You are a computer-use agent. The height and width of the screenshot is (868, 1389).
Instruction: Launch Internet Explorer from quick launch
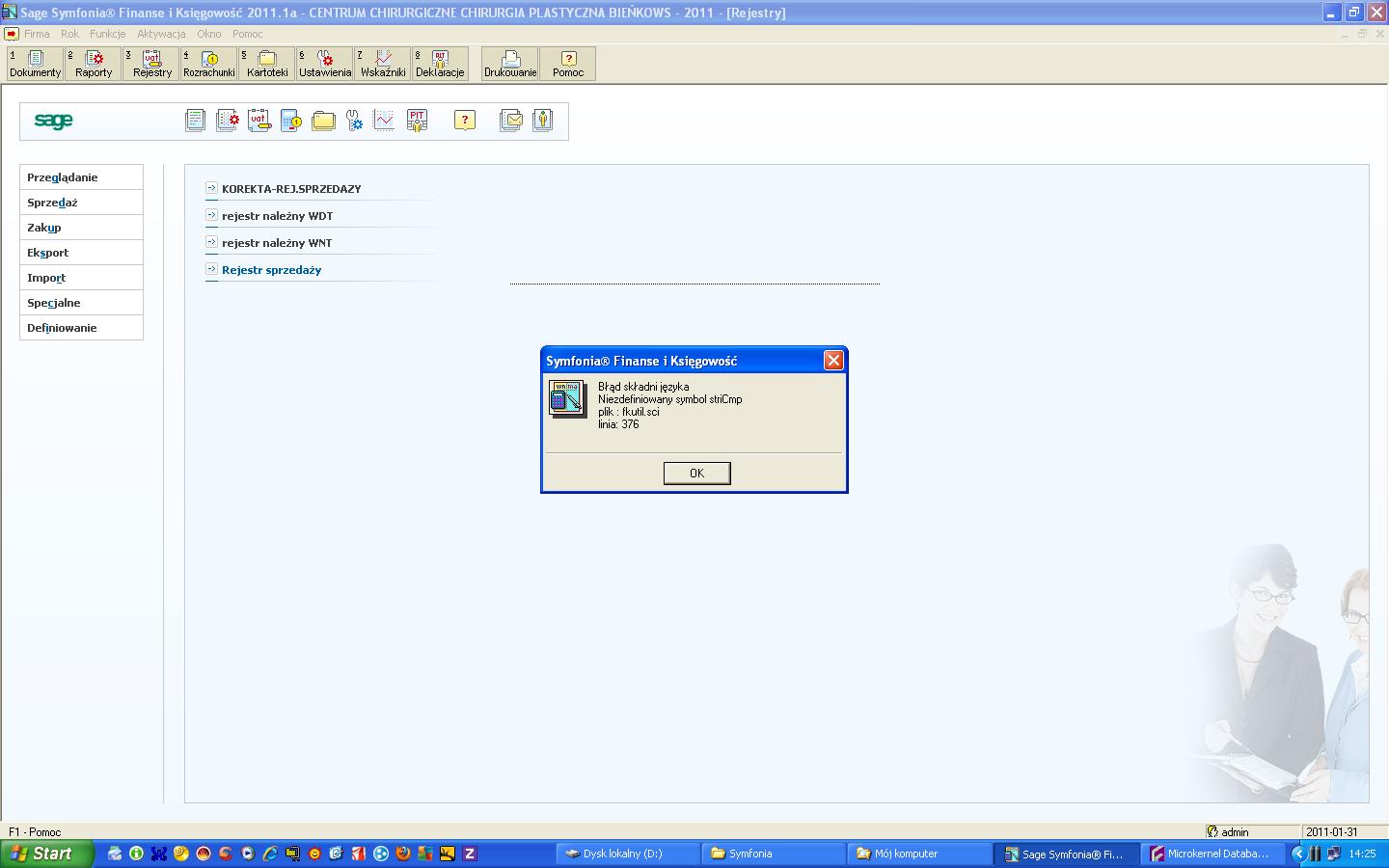[269, 854]
